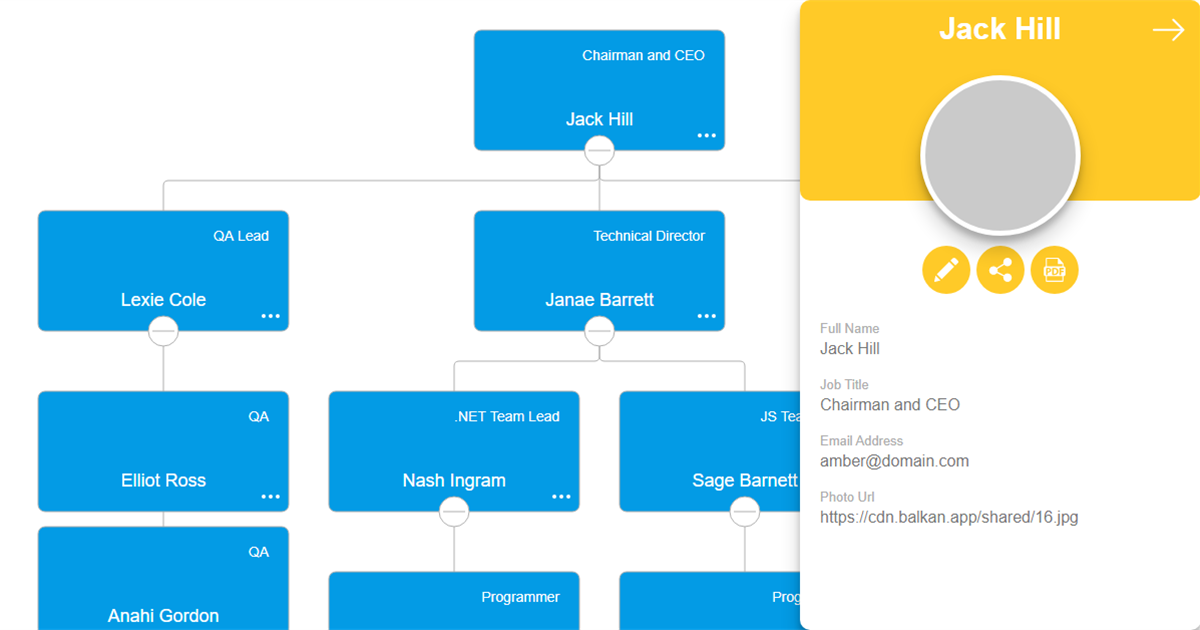Click the arrow in Jack Hill's panel header
The image size is (1200, 630).
pos(1168,30)
